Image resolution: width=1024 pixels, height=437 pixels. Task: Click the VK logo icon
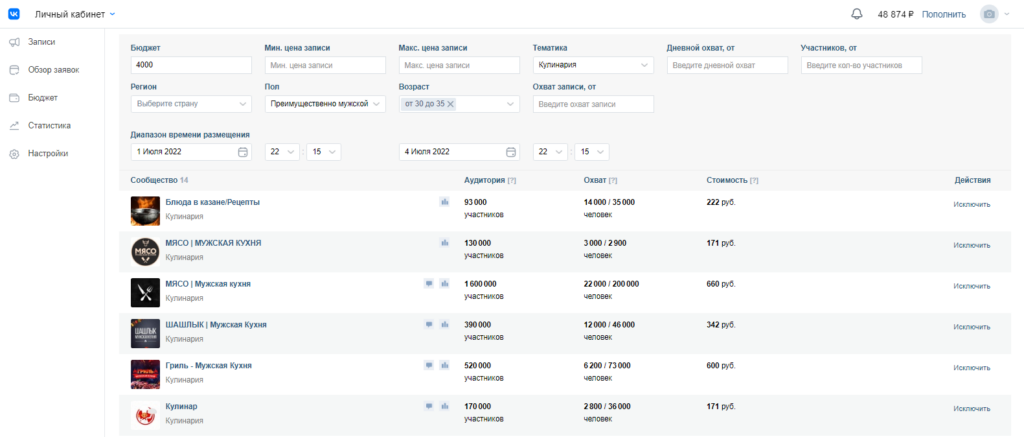[14, 14]
